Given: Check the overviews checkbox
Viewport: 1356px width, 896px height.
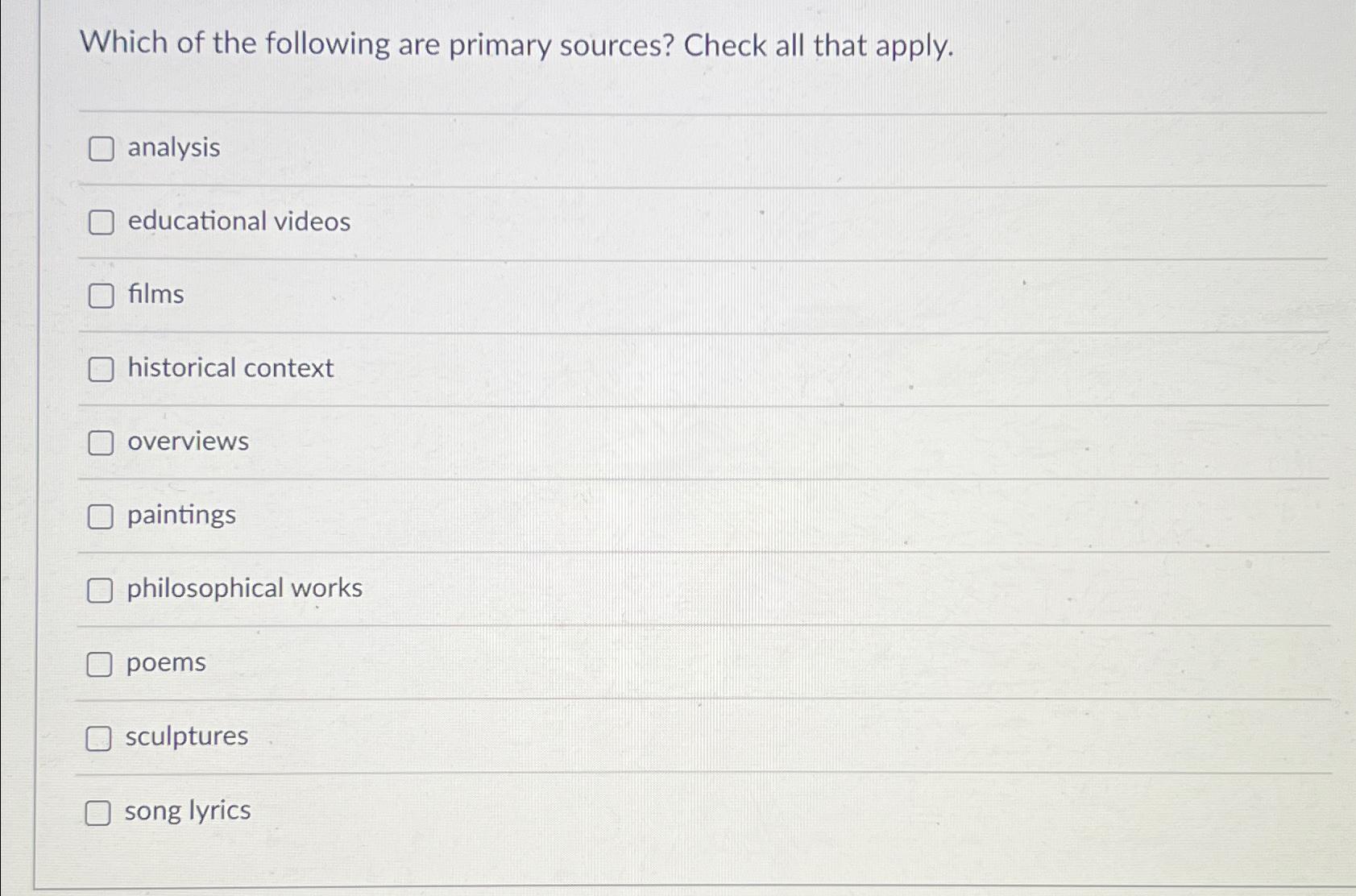Looking at the screenshot, I should click(102, 442).
